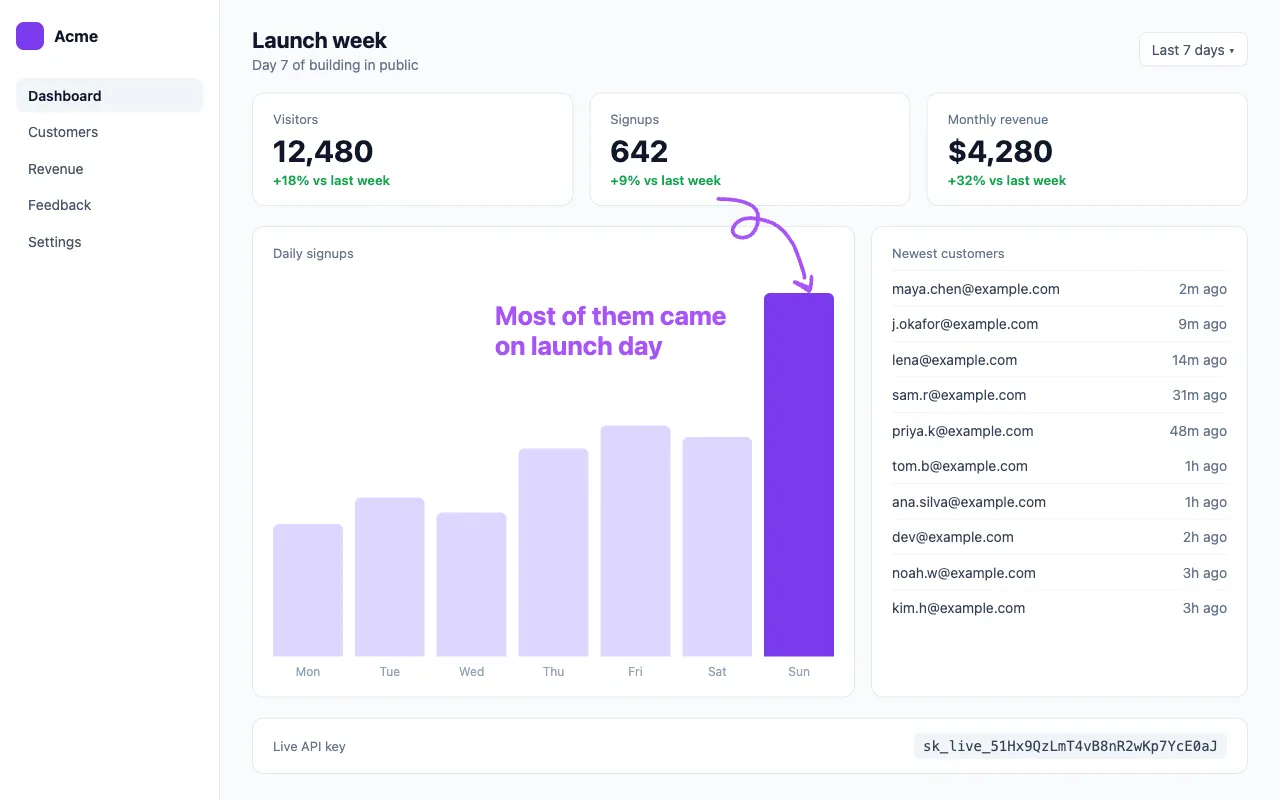Click the Daily signups chart title
This screenshot has width=1280, height=800.
point(313,254)
